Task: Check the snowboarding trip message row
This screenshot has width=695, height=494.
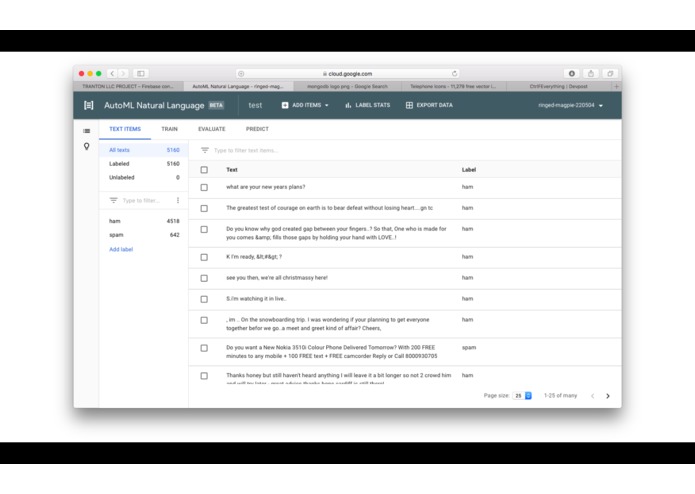Action: point(204,320)
